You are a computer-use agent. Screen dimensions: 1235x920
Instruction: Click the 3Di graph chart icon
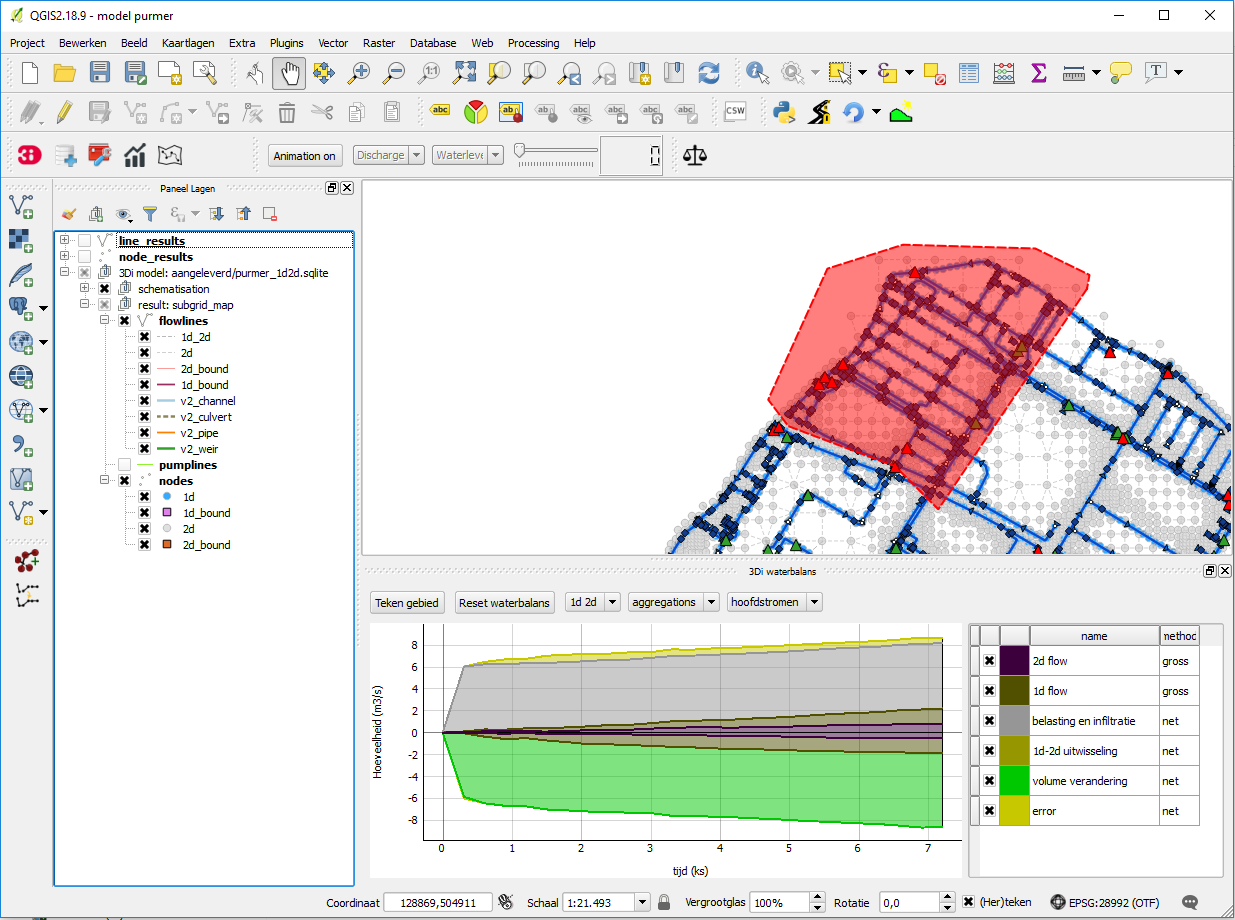point(135,155)
